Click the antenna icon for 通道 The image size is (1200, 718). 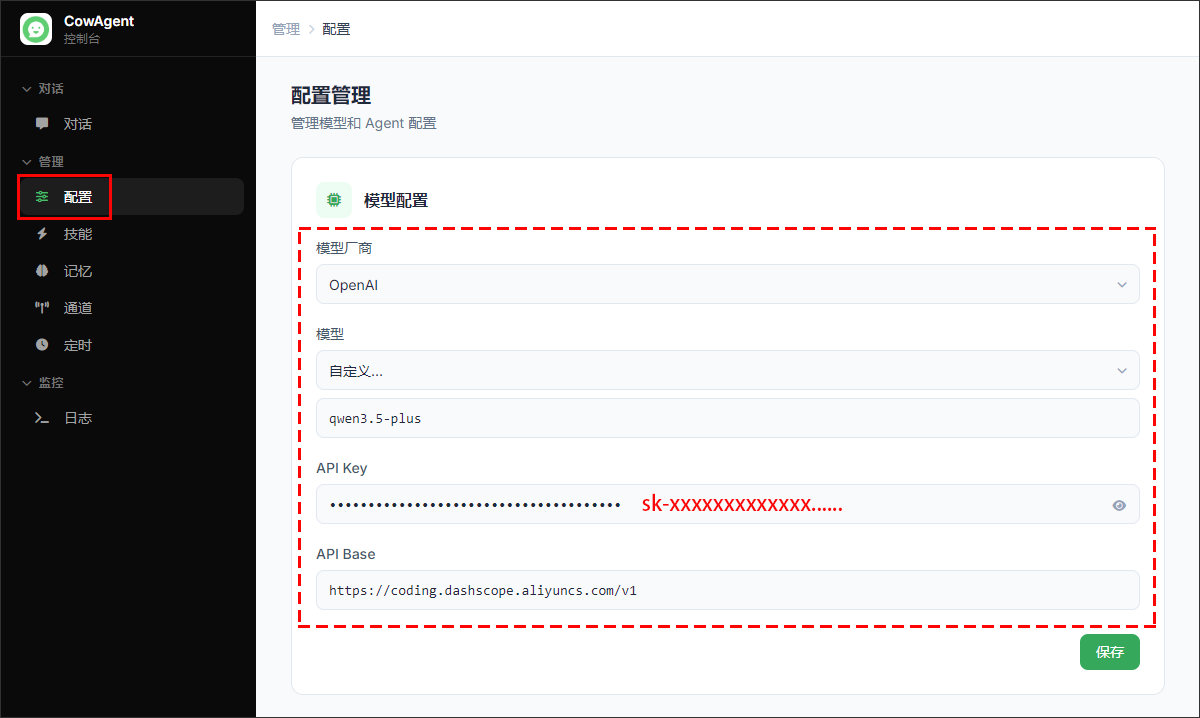pyautogui.click(x=42, y=308)
